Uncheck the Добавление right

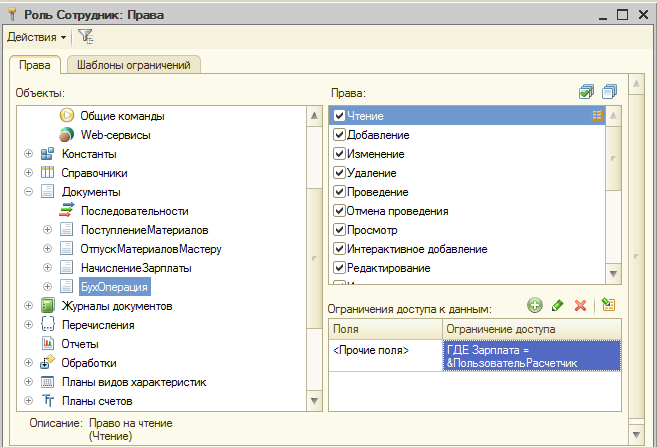339,135
